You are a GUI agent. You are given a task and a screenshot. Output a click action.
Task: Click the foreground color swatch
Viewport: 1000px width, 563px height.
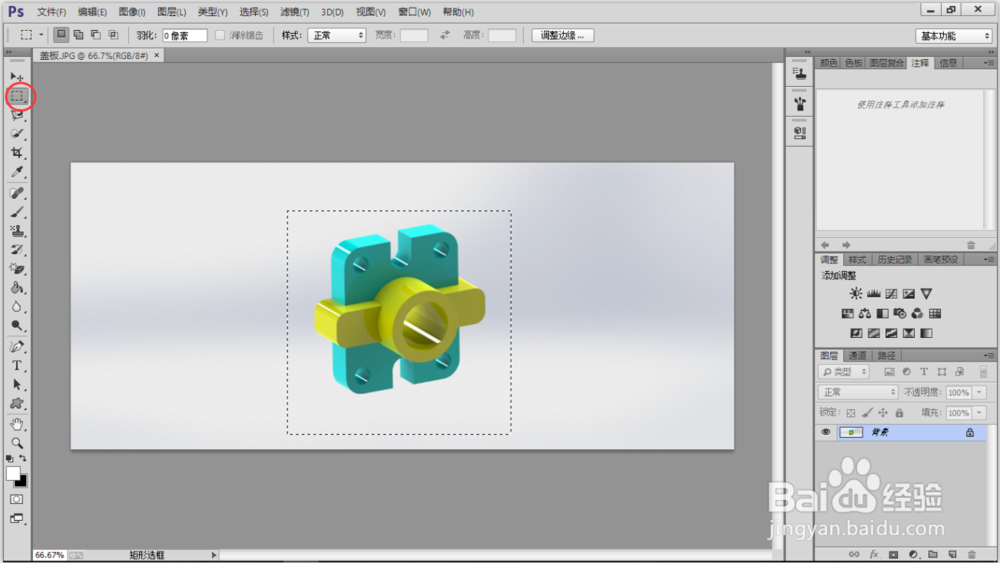[13, 473]
